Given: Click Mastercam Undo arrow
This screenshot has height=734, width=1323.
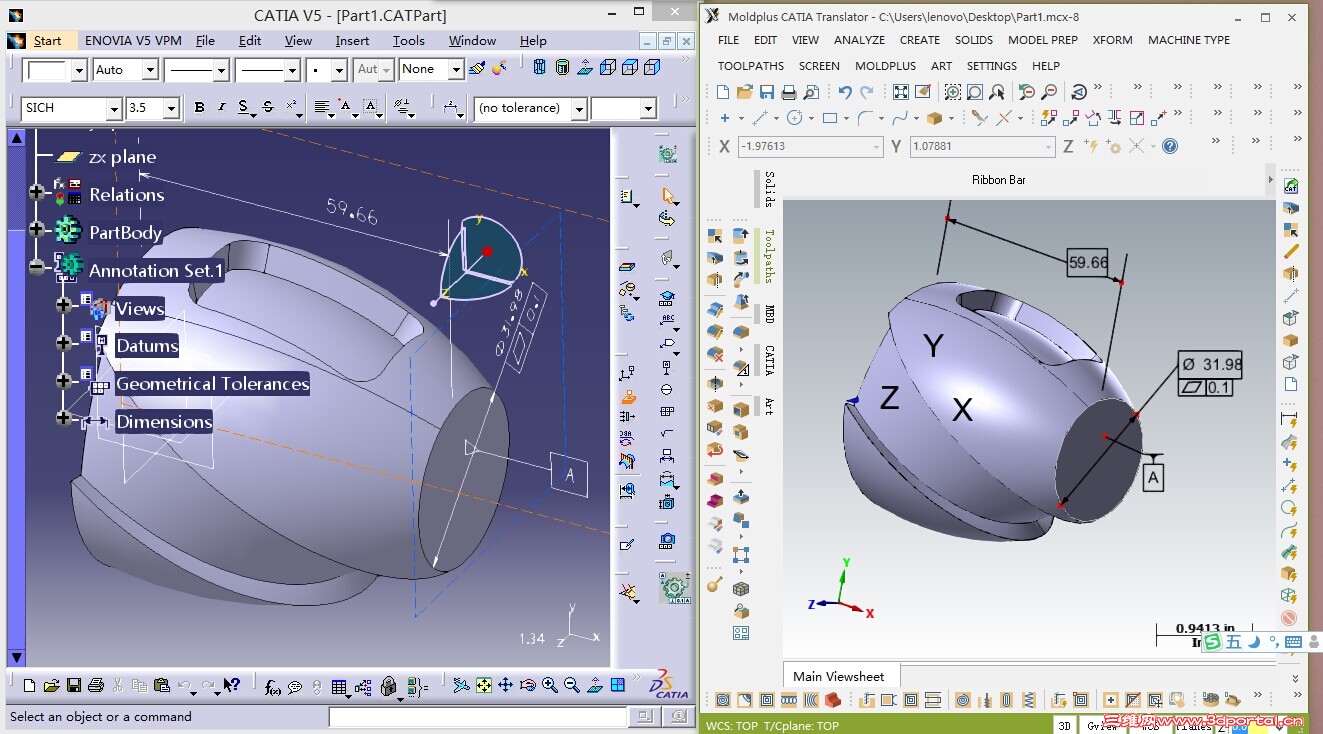Looking at the screenshot, I should click(x=845, y=92).
